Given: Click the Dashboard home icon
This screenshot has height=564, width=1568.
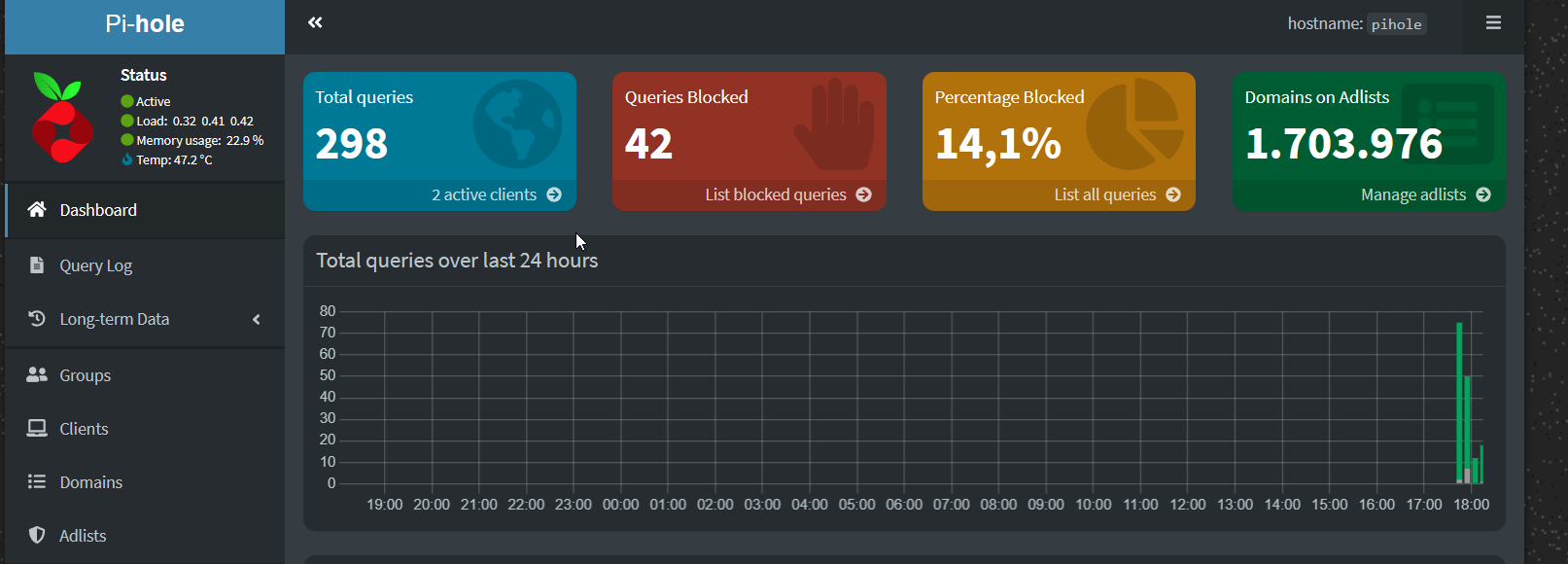Looking at the screenshot, I should tap(37, 209).
